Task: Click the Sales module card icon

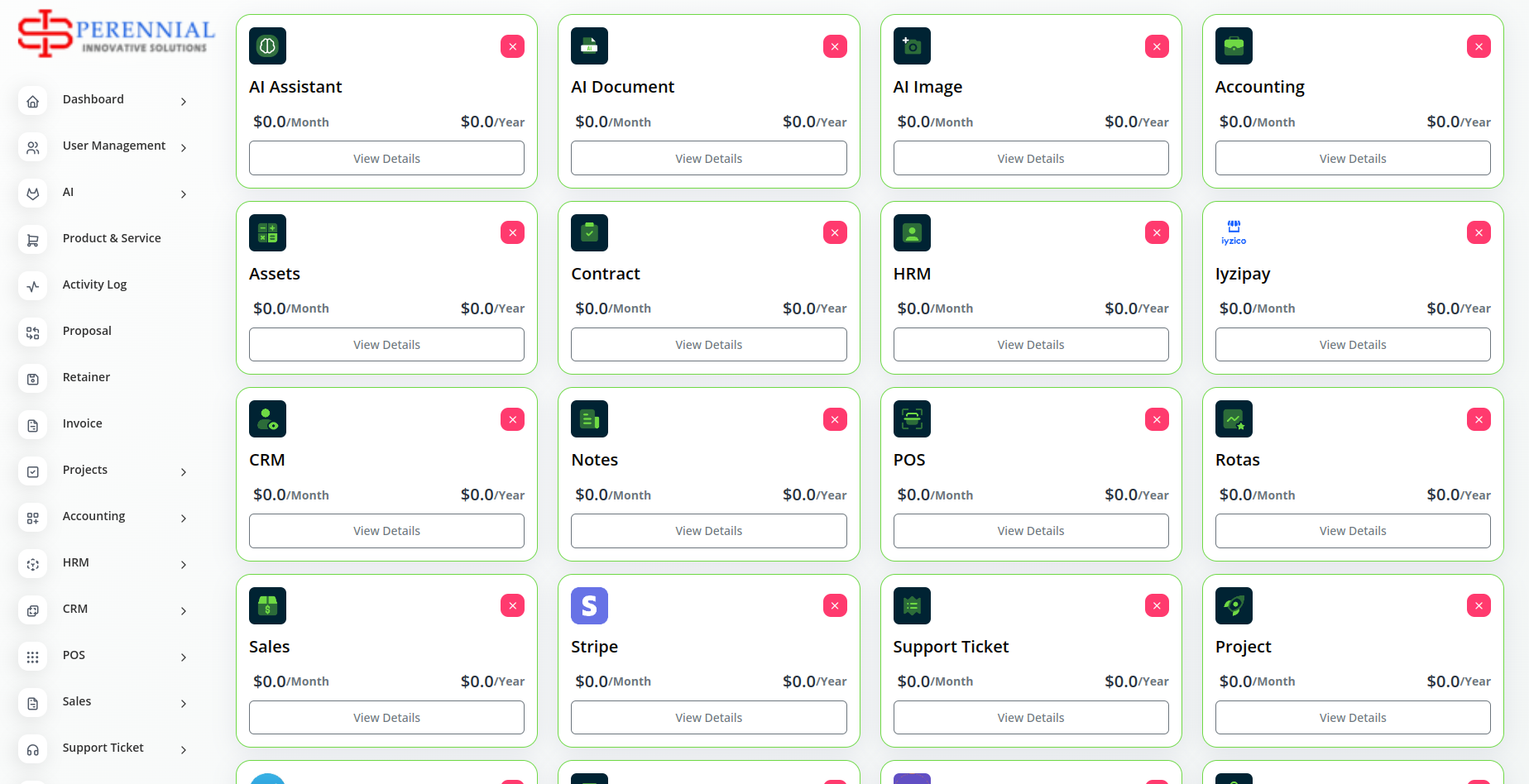Action: click(267, 606)
